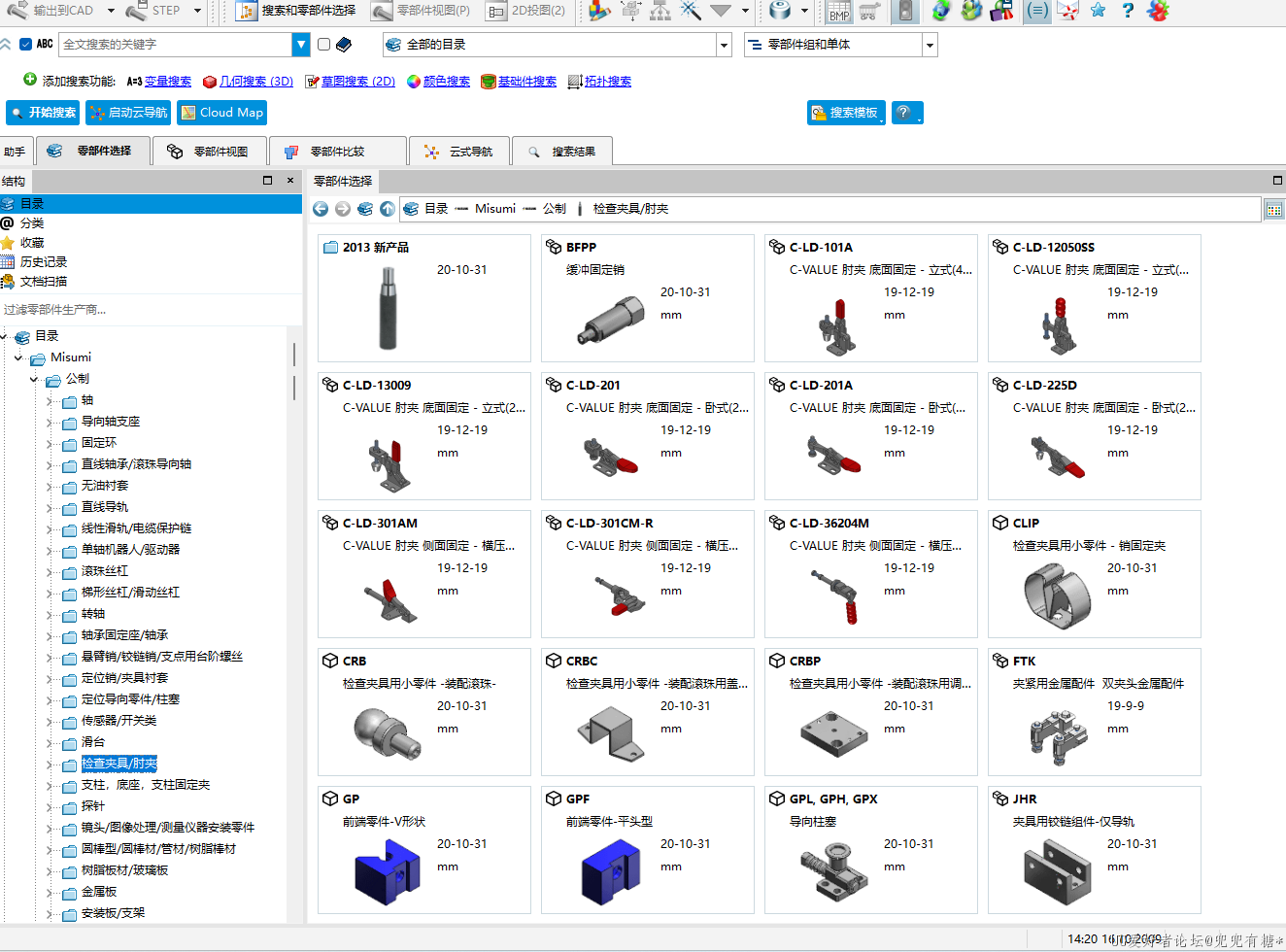This screenshot has height=952, width=1286.
Task: Open the 变量搜索 link
Action: tap(168, 82)
